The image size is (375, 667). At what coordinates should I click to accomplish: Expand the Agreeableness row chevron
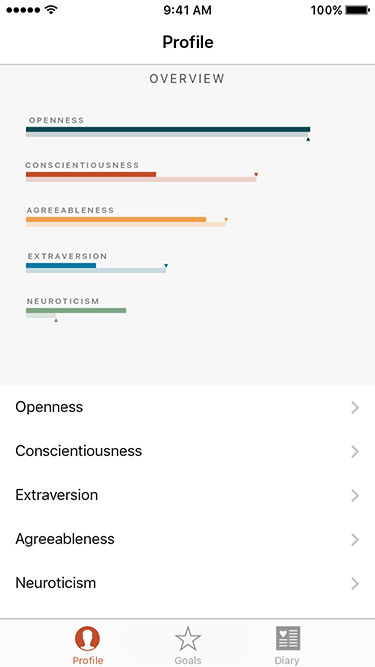pyautogui.click(x=355, y=540)
